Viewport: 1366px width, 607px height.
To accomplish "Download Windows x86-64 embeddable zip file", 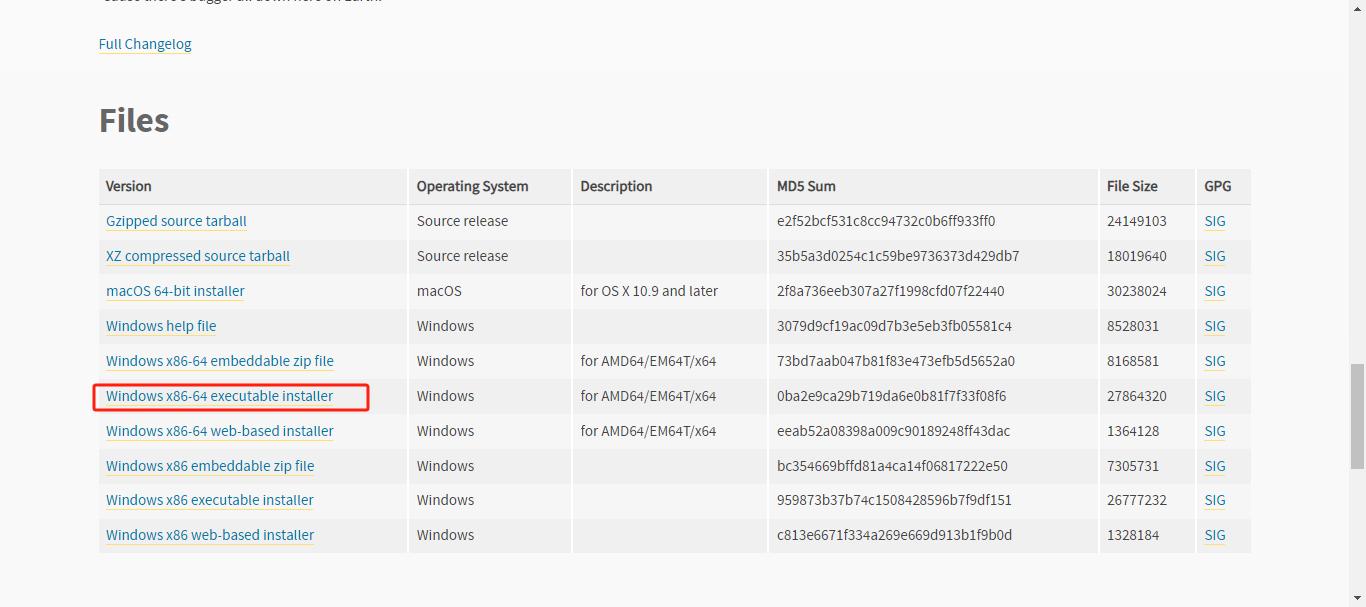I will pos(220,361).
